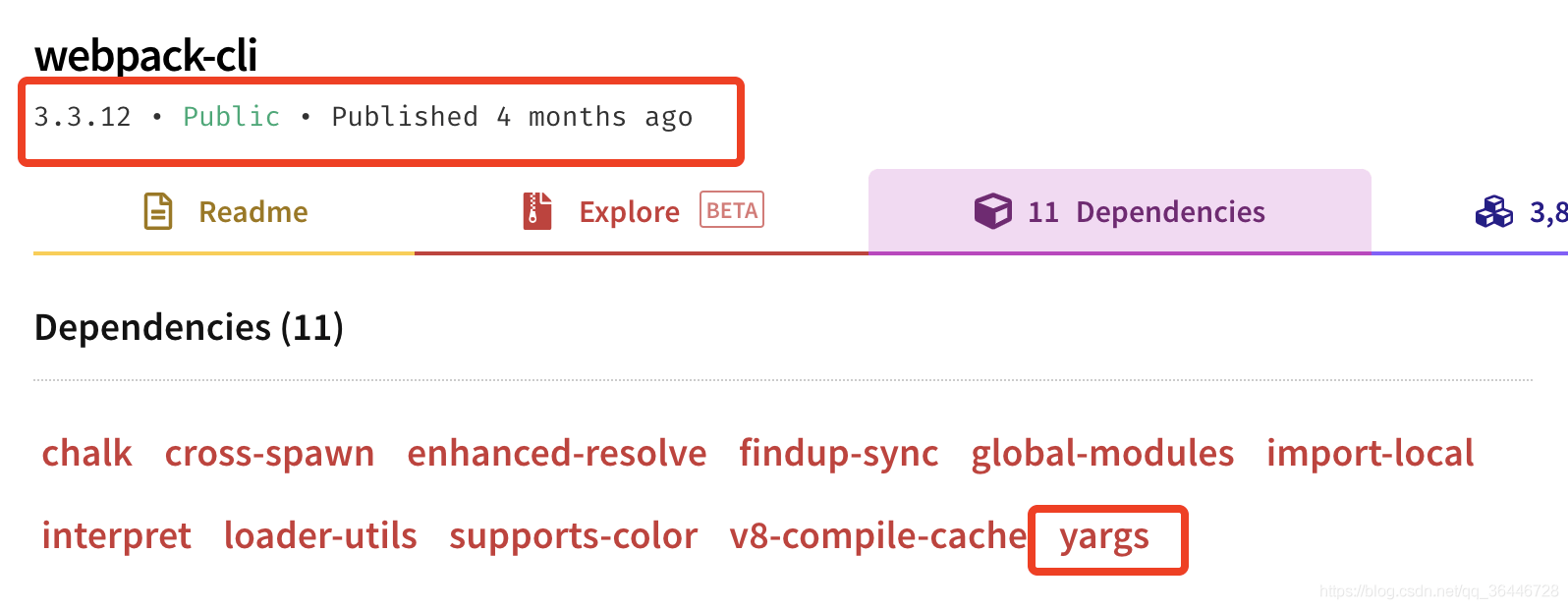Click the Readme document icon
Image resolution: width=1568 pixels, height=609 pixels.
pyautogui.click(x=158, y=211)
